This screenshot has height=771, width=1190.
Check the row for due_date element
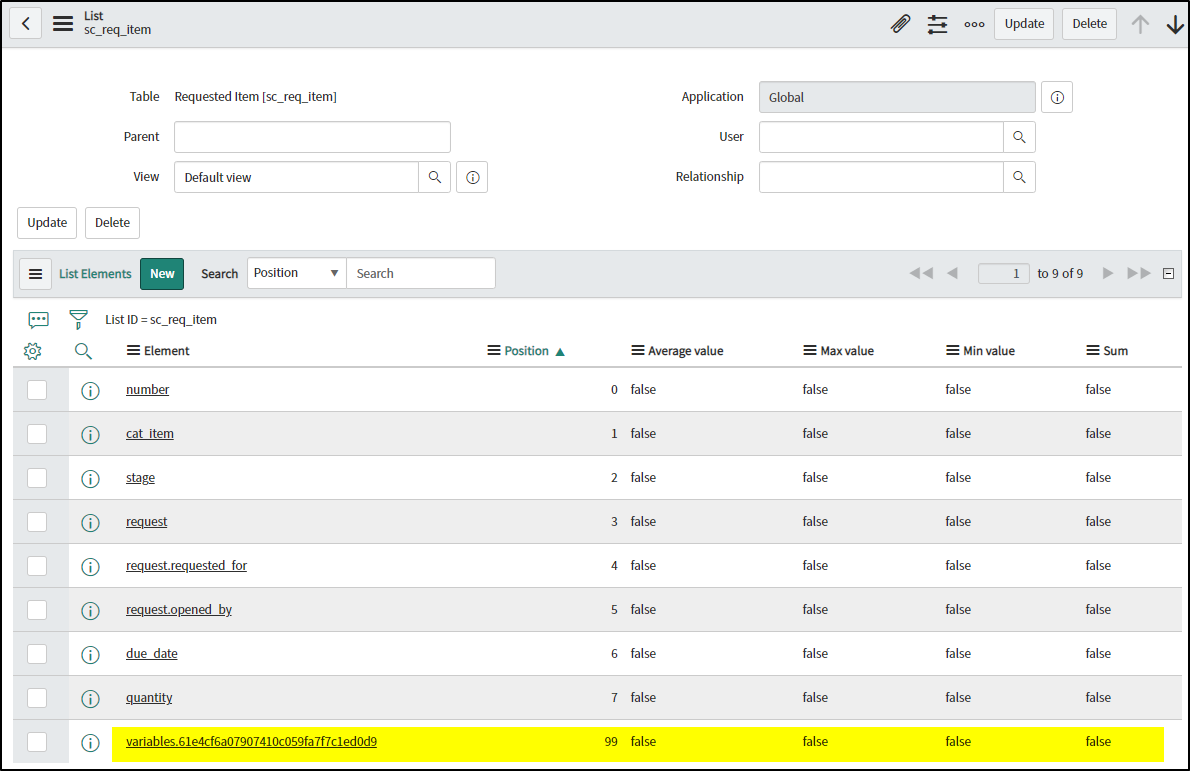tap(38, 654)
